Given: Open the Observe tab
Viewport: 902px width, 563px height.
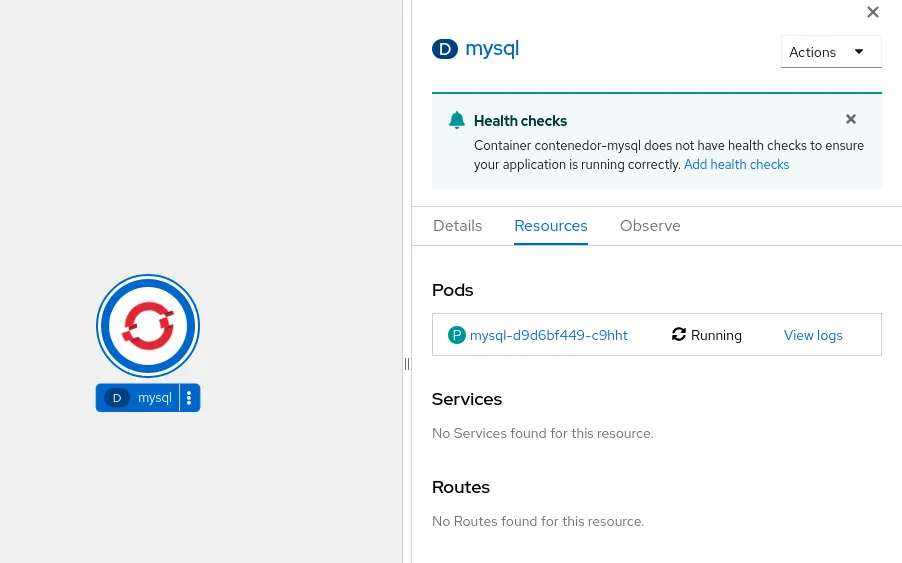Looking at the screenshot, I should (x=650, y=226).
